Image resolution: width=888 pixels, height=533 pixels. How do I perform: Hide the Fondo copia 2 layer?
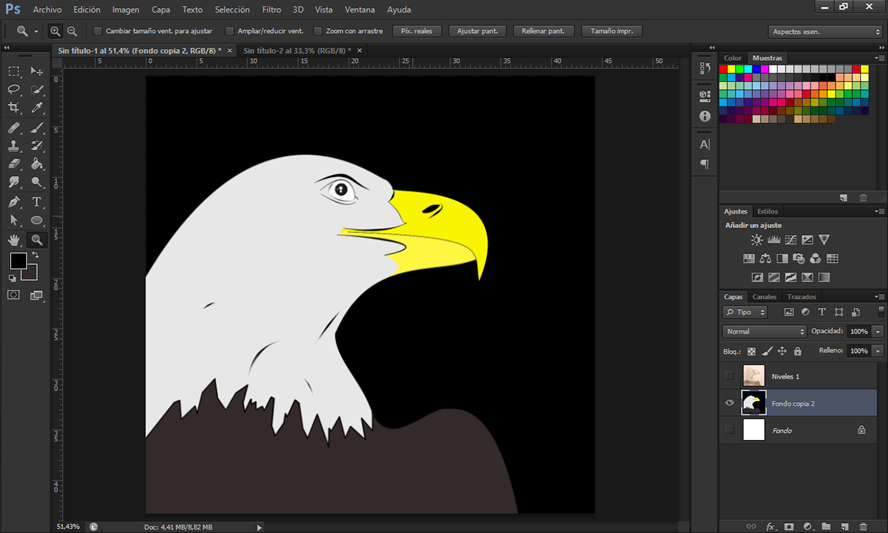pyautogui.click(x=729, y=403)
